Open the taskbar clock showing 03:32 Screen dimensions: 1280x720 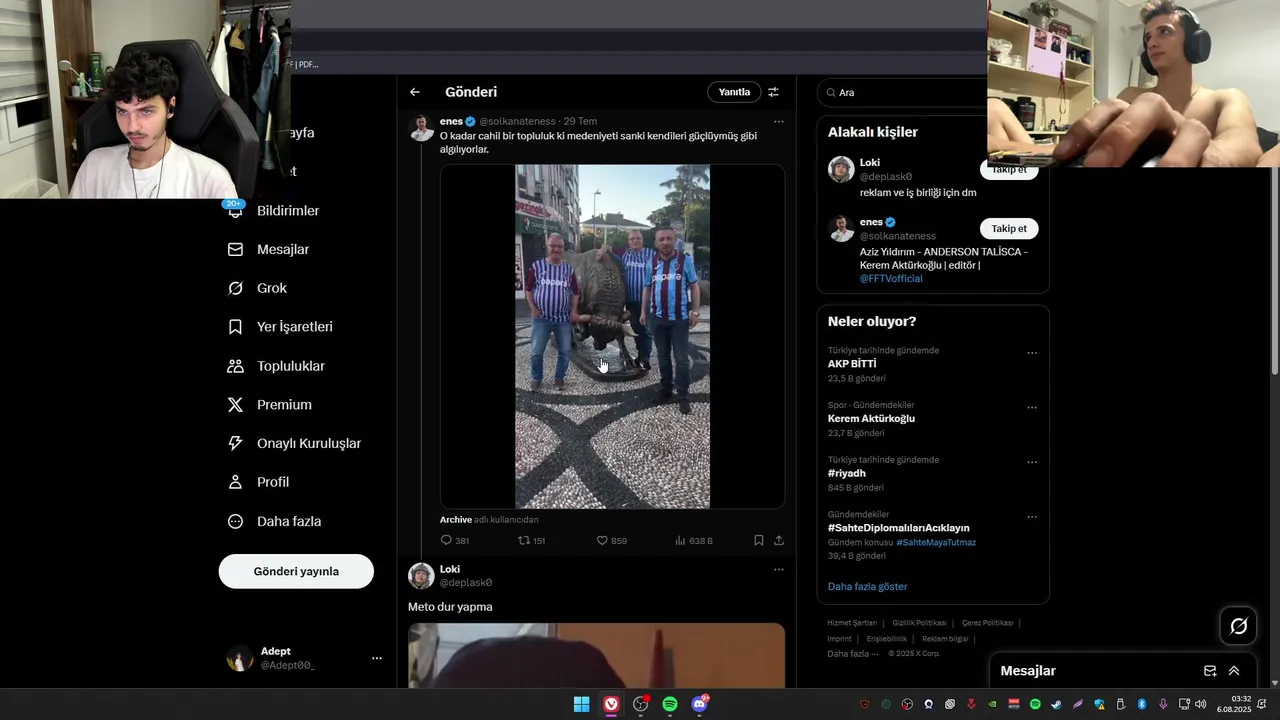point(1235,704)
